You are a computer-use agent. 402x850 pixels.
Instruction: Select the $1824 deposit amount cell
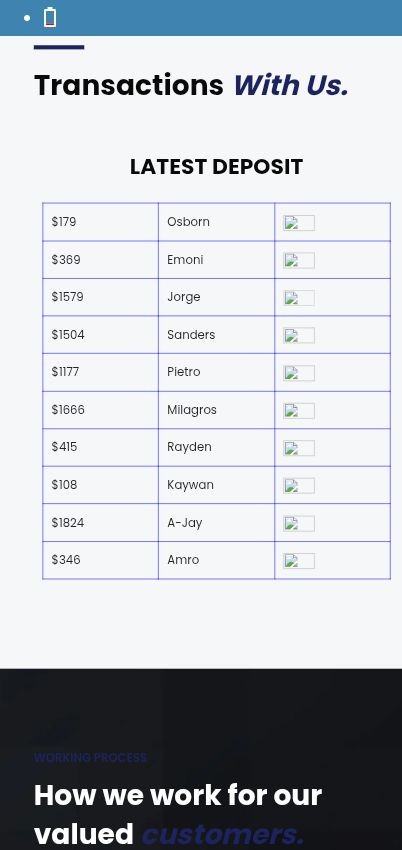tap(100, 523)
